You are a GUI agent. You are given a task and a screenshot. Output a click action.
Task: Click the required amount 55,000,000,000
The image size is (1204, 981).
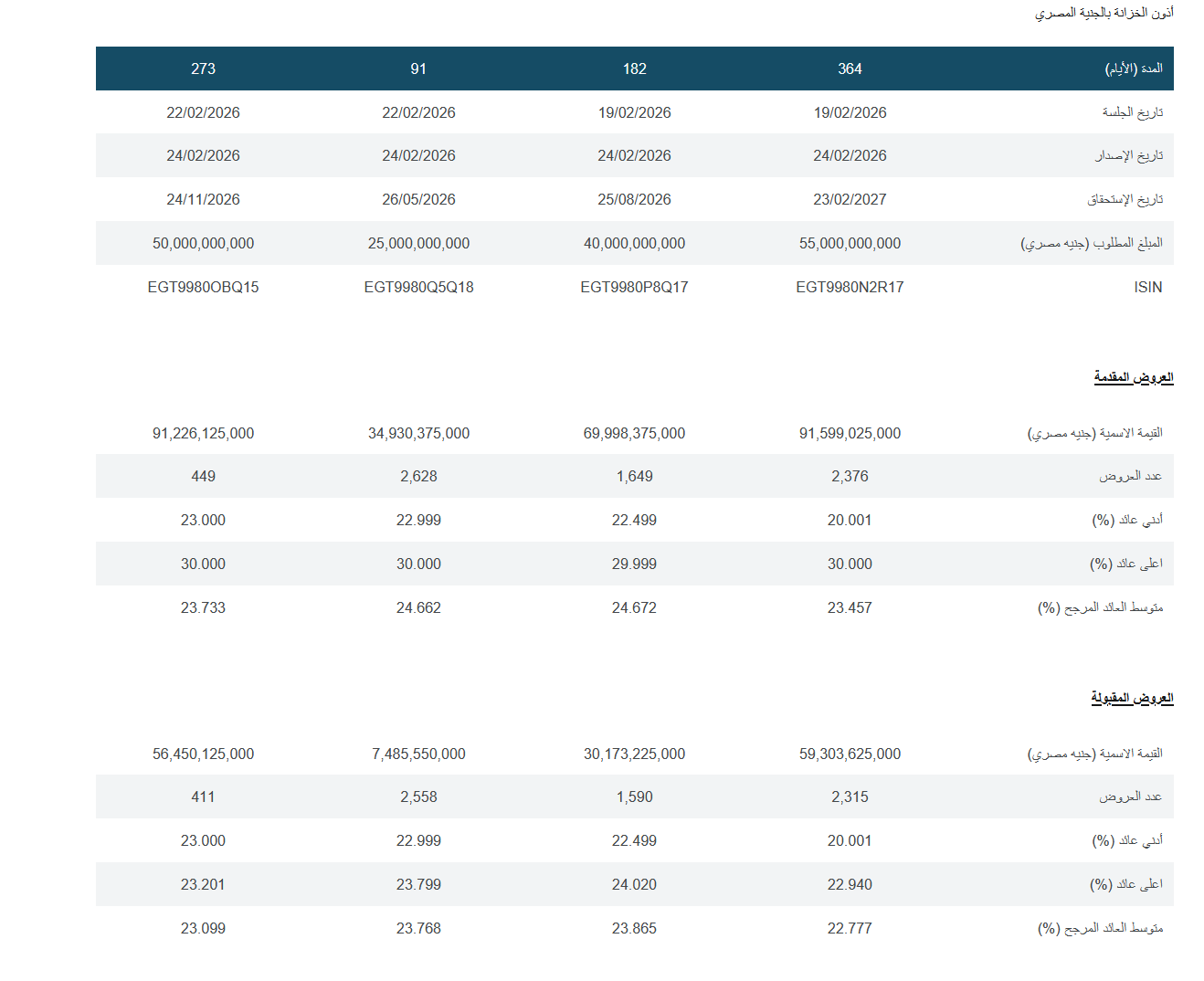click(x=850, y=243)
